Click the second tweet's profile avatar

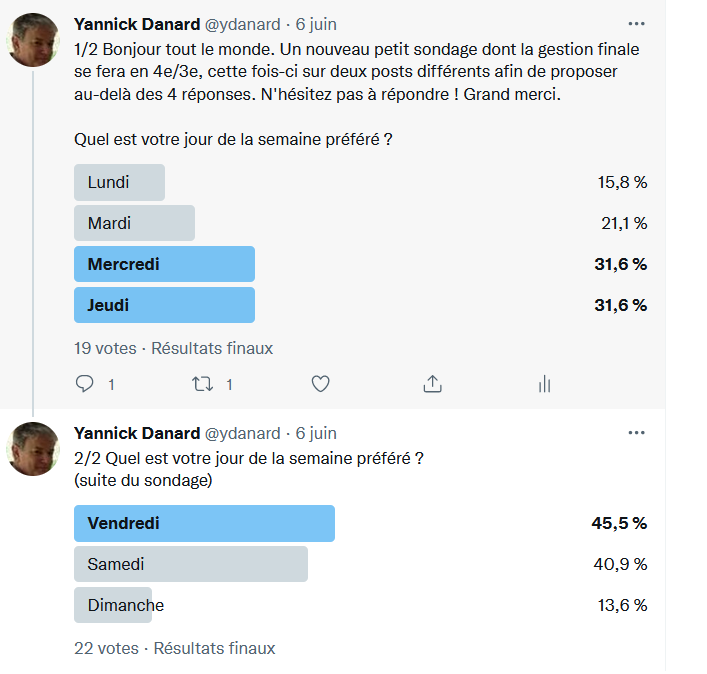[x=33, y=449]
